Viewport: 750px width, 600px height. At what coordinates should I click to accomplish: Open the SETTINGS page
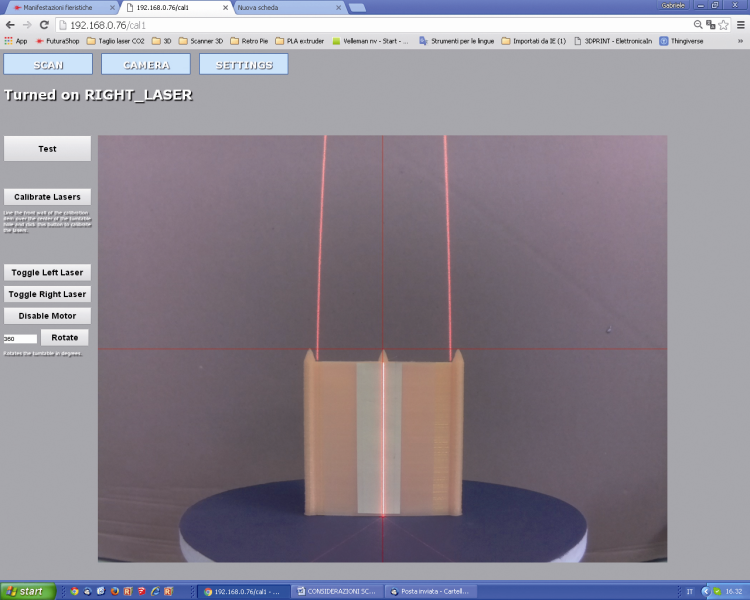[244, 64]
